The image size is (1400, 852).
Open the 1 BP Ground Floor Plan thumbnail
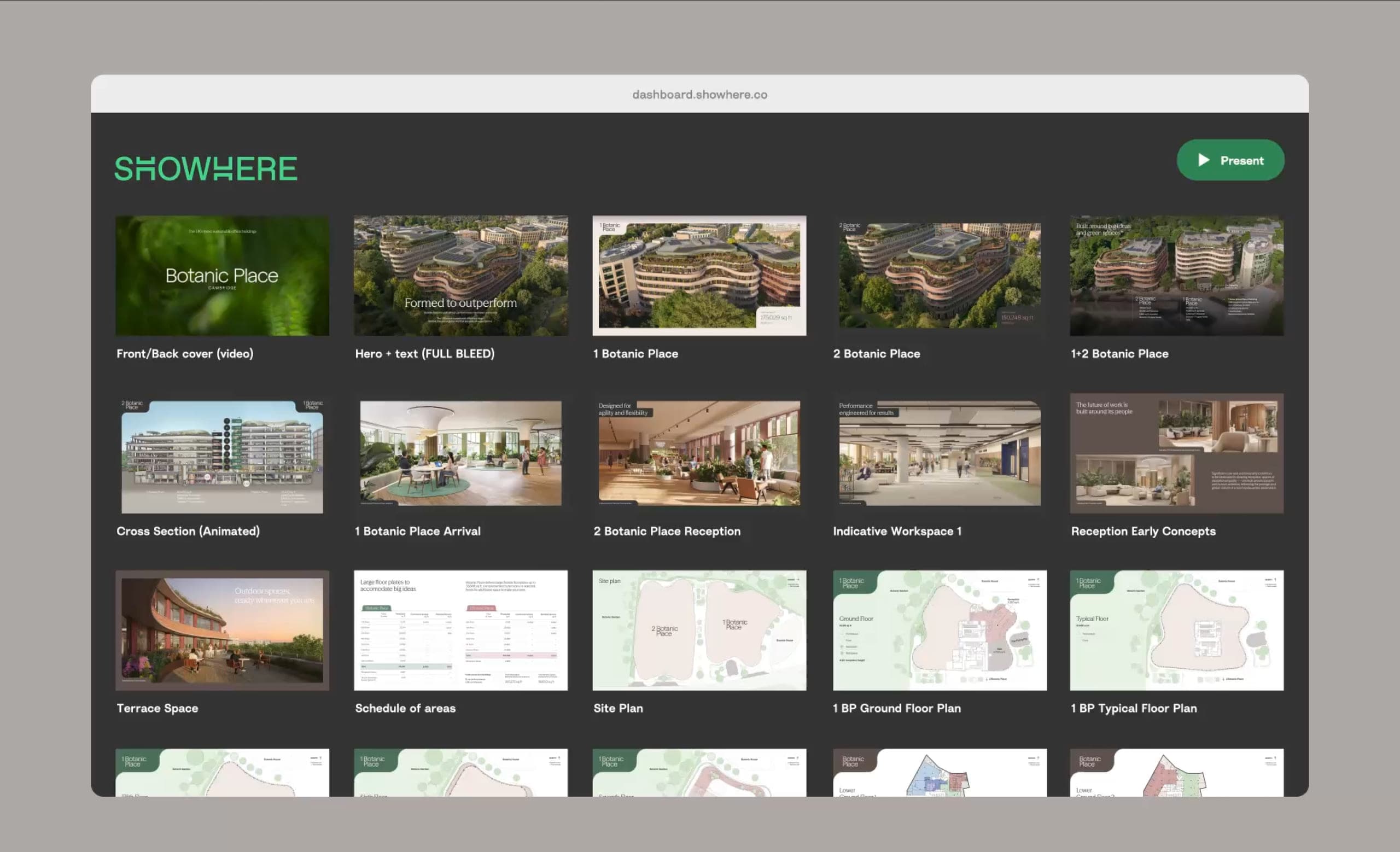point(940,631)
